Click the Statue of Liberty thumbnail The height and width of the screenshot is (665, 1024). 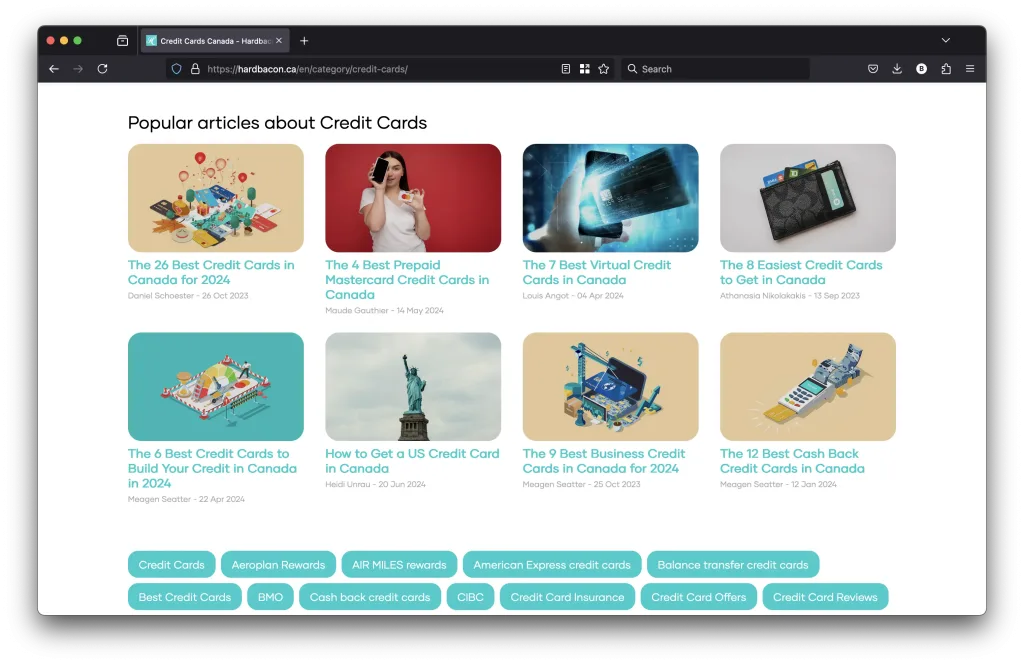coord(413,386)
